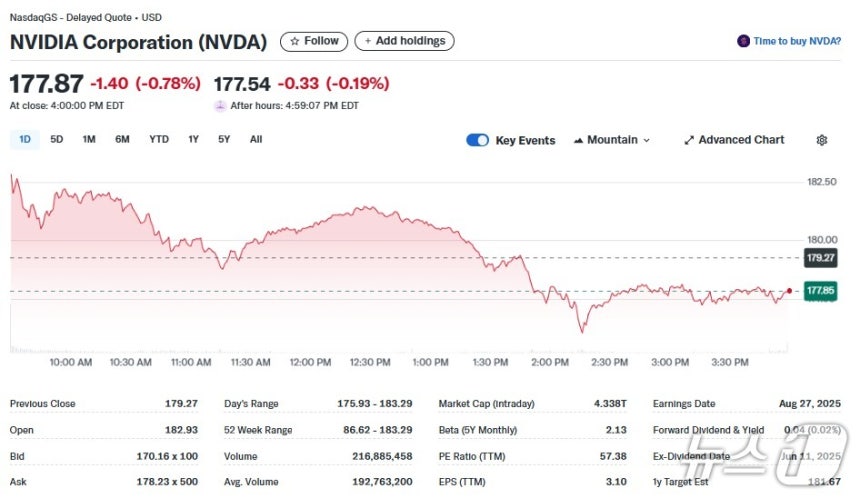
Task: Click the Advanced Chart link
Action: (x=741, y=140)
